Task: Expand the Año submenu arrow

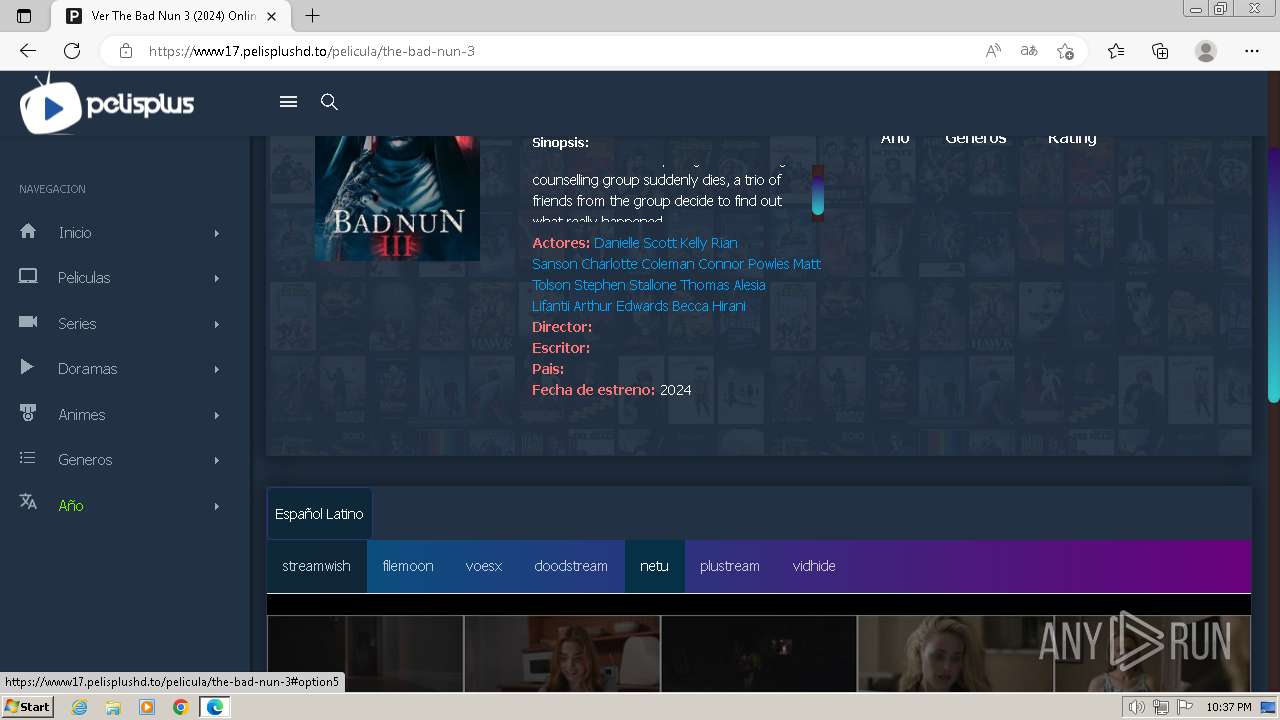Action: click(216, 506)
